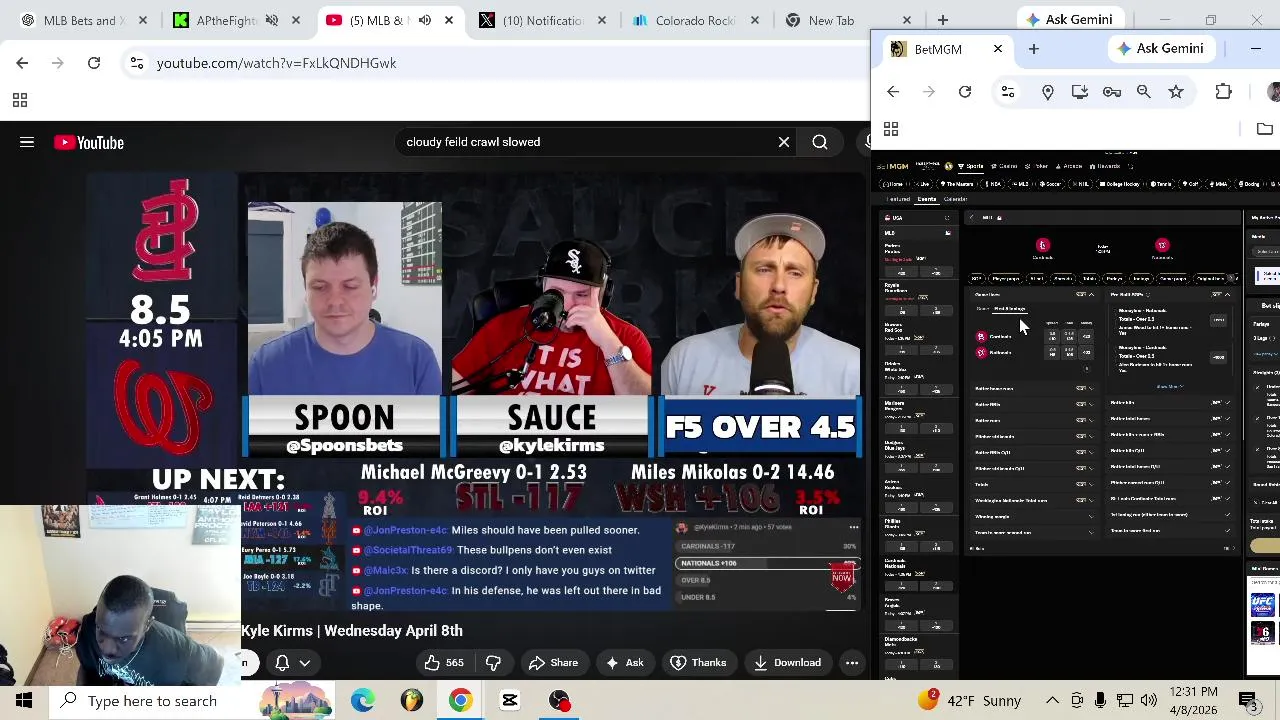
Task: Send Thanks to the creator
Action: tap(698, 662)
